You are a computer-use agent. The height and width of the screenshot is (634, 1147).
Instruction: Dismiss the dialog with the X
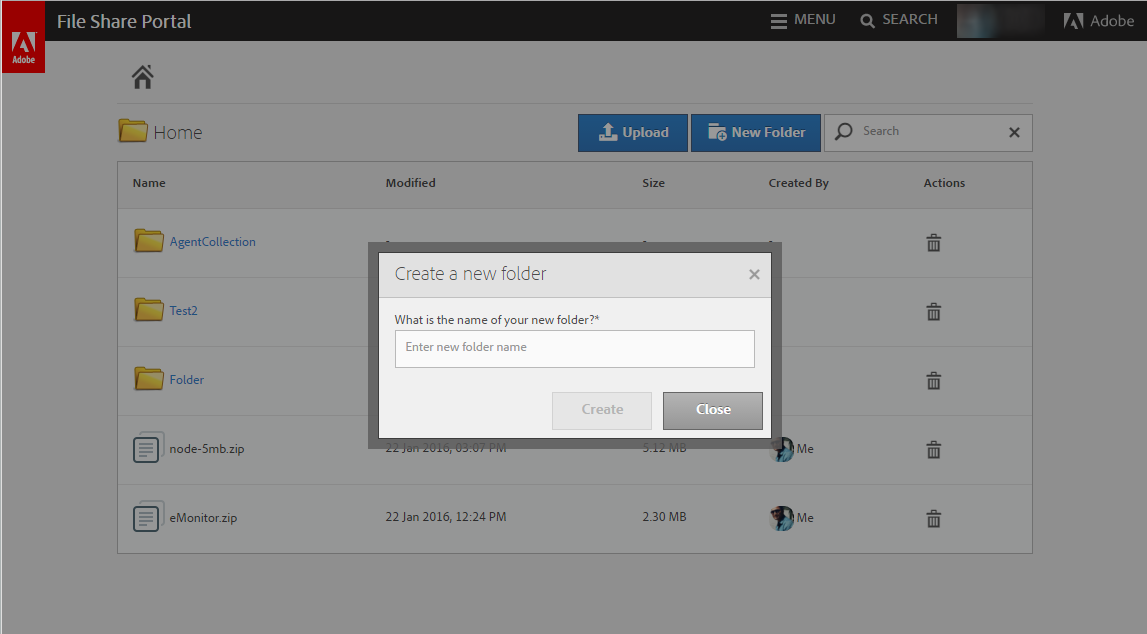click(754, 273)
